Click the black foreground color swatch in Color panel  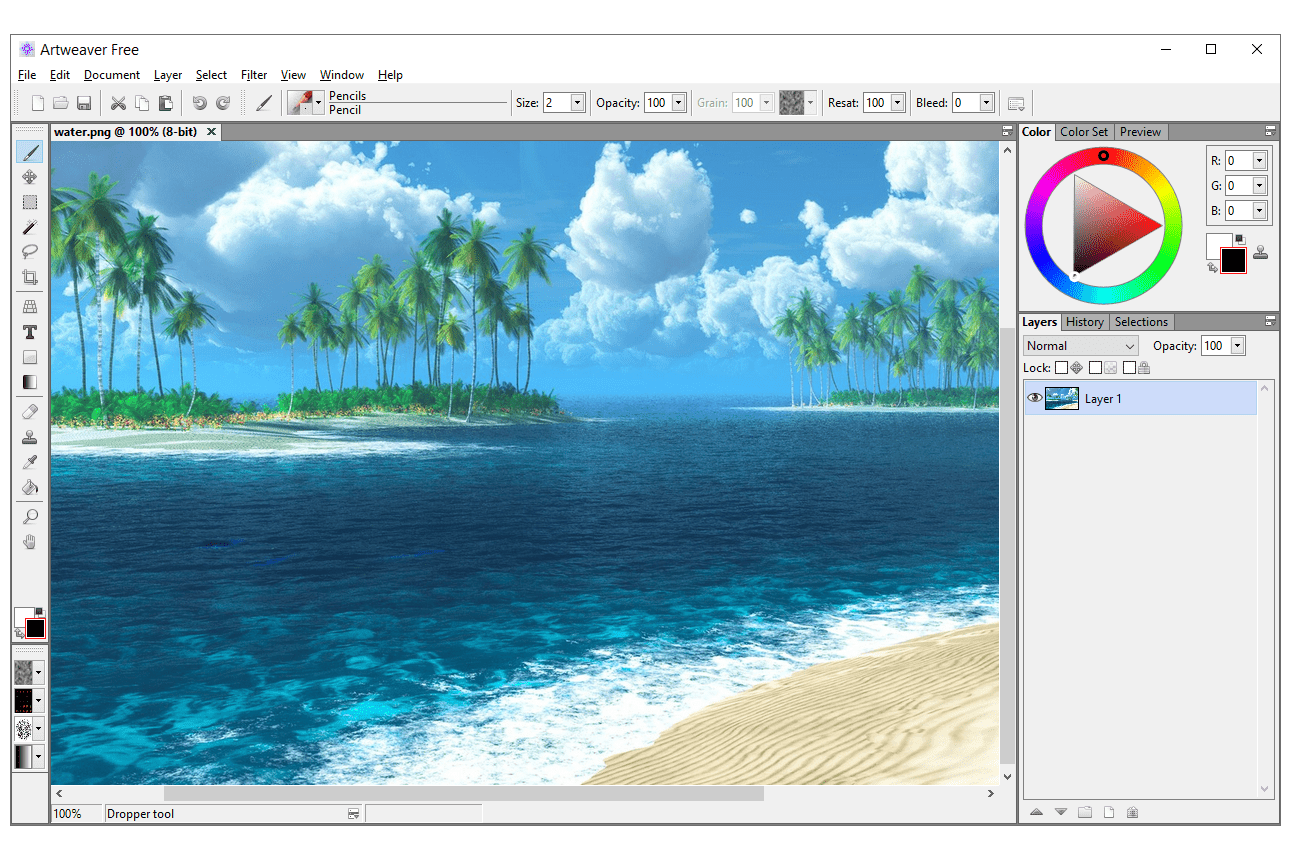pyautogui.click(x=1233, y=261)
